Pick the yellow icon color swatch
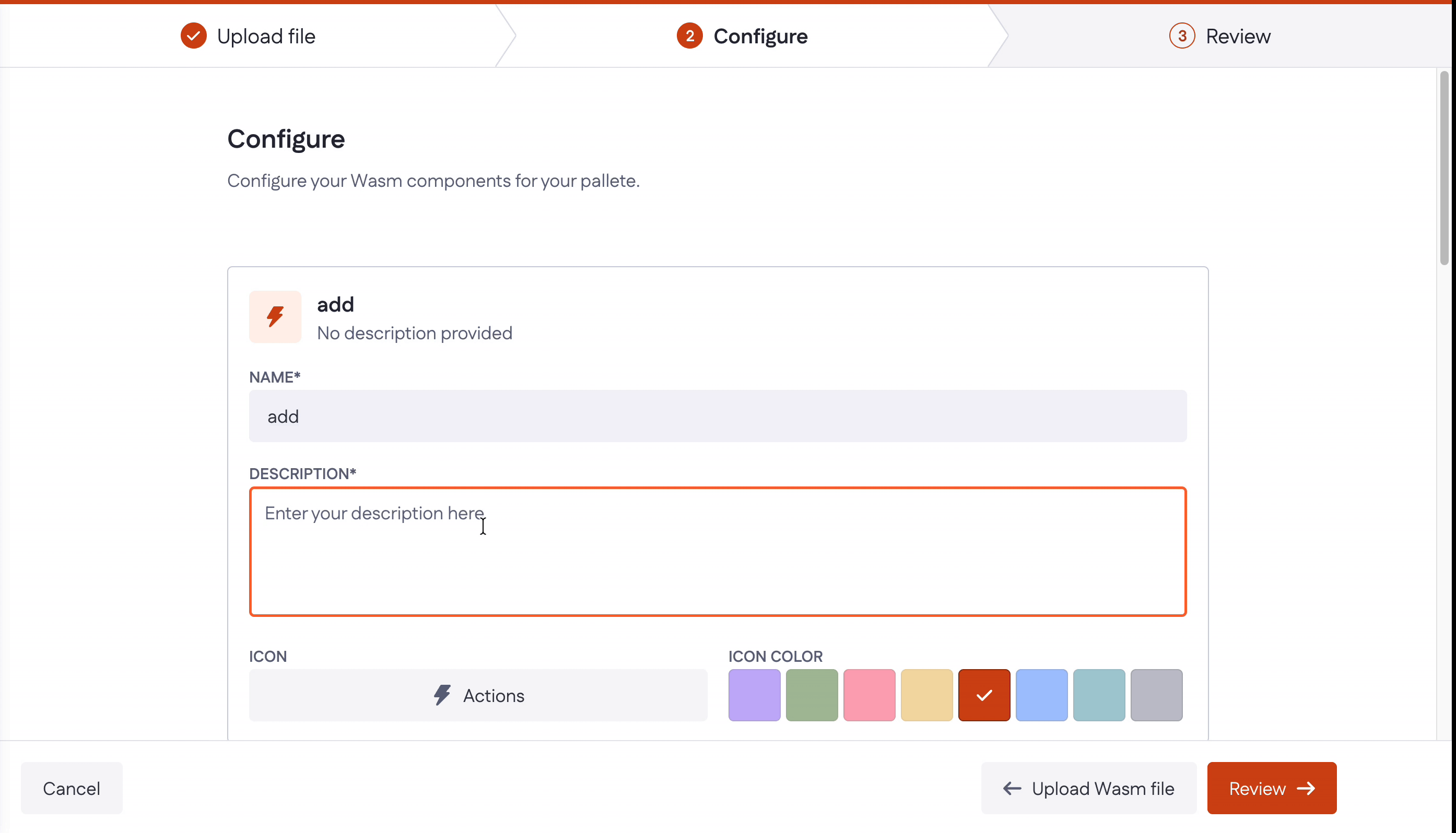Viewport: 1456px width, 833px height. (x=926, y=695)
